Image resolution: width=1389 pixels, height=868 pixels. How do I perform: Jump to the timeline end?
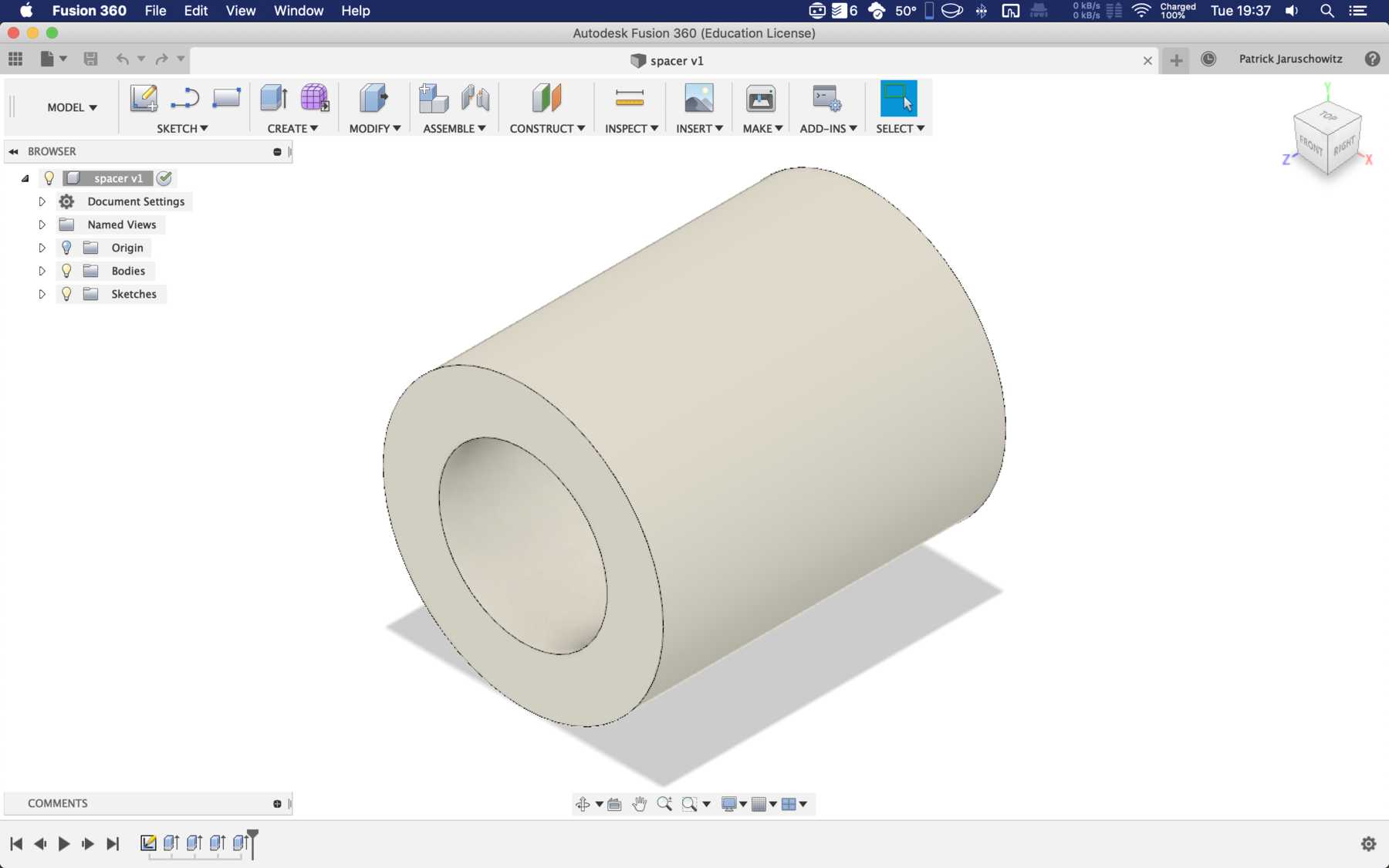tap(113, 843)
